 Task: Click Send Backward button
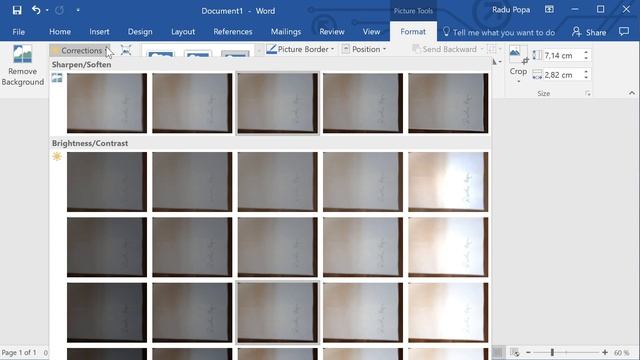click(x=444, y=49)
